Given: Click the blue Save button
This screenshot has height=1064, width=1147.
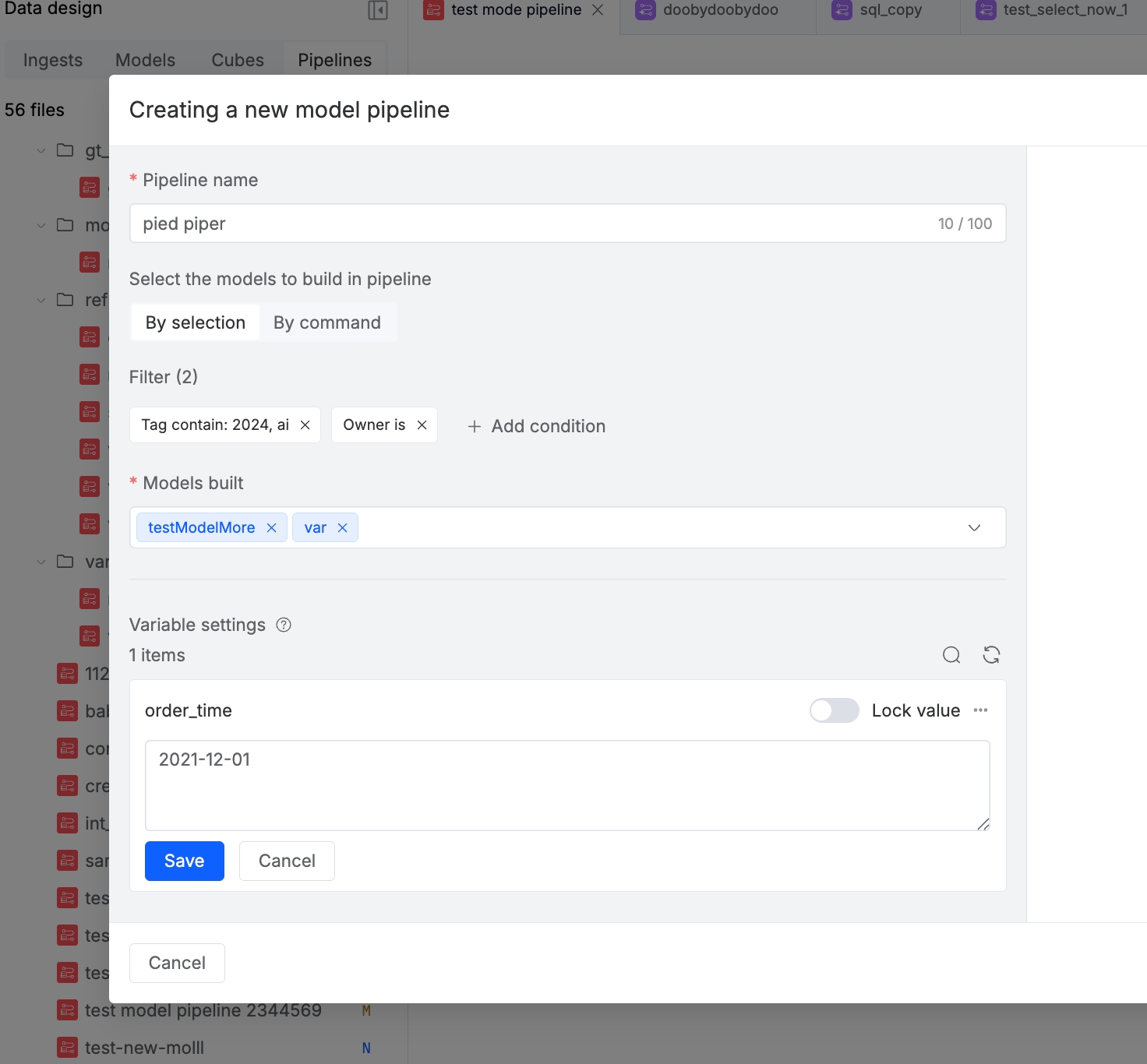Looking at the screenshot, I should (x=185, y=861).
